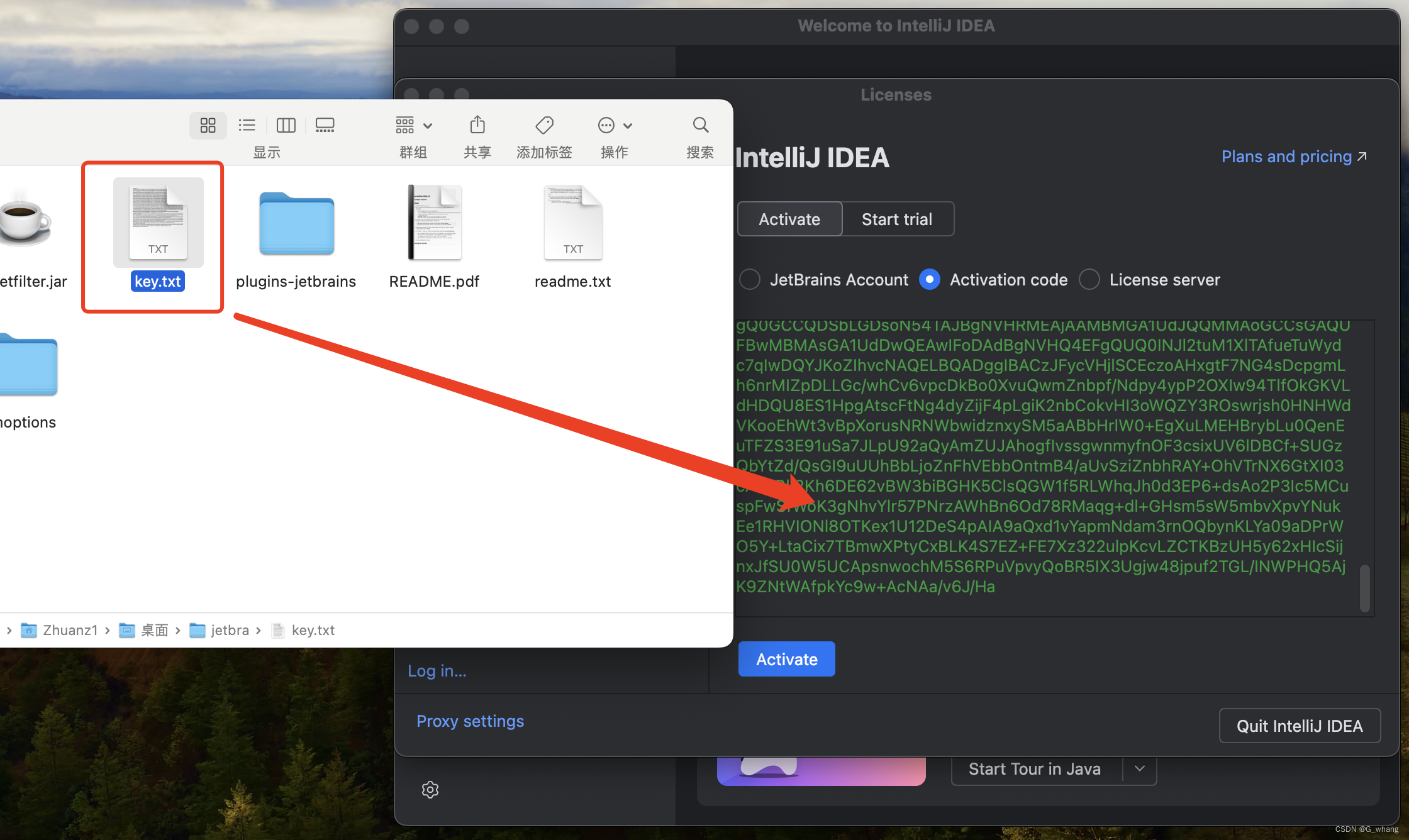This screenshot has width=1409, height=840.
Task: Switch Finder to icon grid view
Action: [x=208, y=125]
